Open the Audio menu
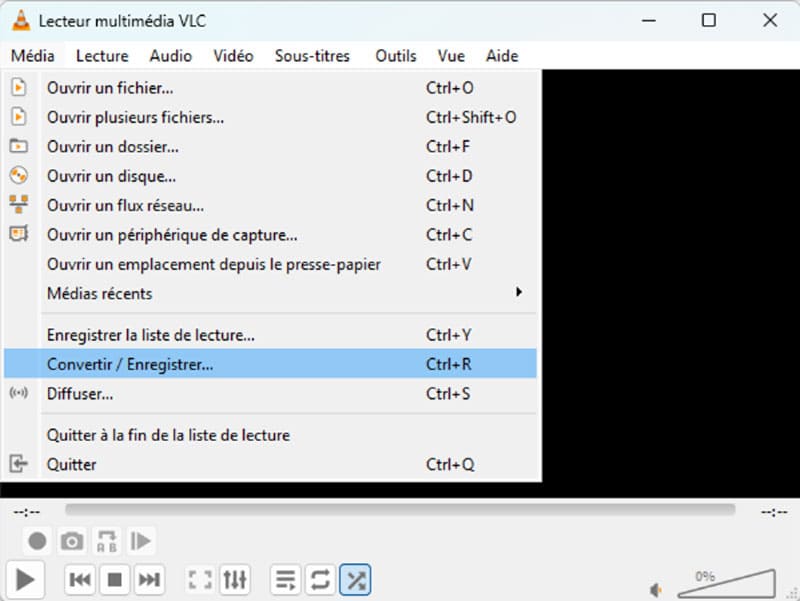Screen dimensions: 800x601 pyautogui.click(x=170, y=55)
